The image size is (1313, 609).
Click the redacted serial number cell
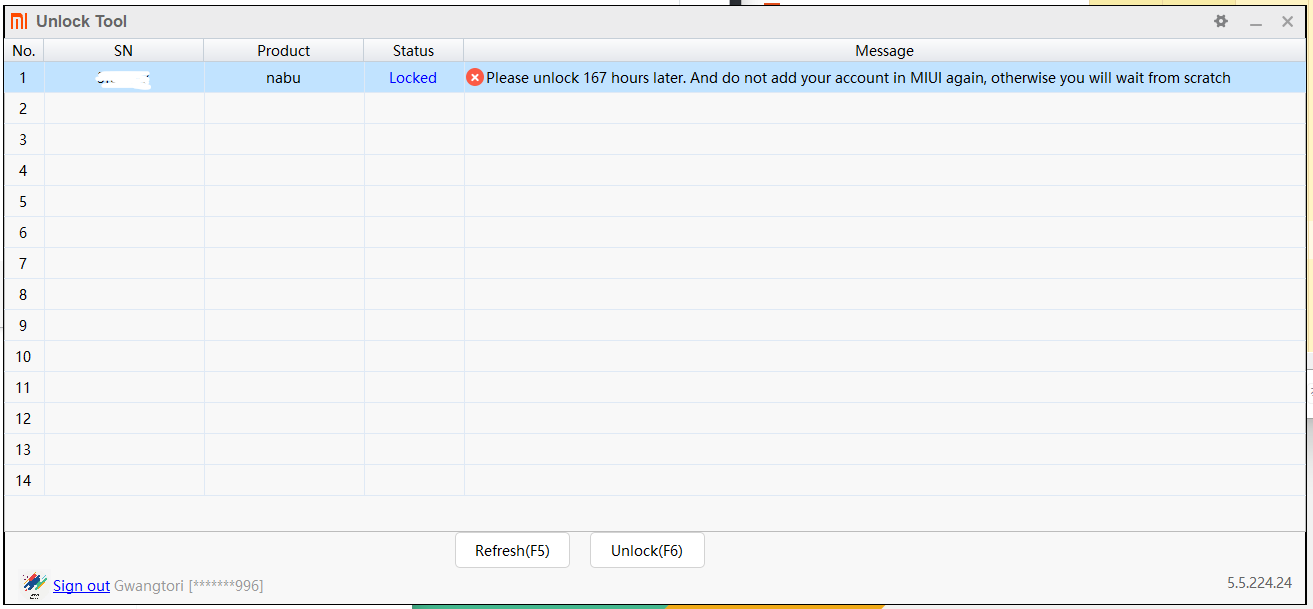tap(124, 77)
